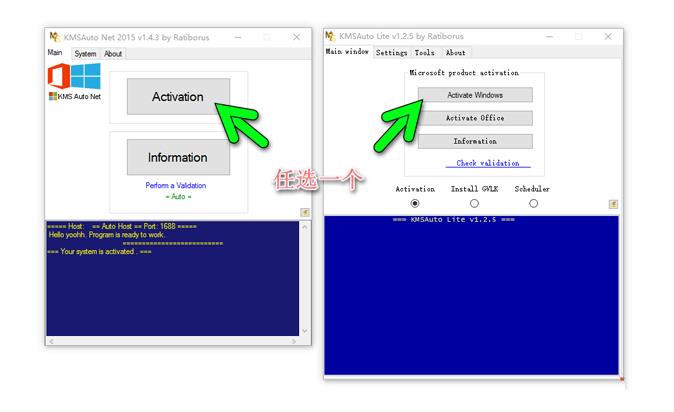The image size is (674, 412).
Task: Select the Scheduler radio button
Action: point(533,203)
